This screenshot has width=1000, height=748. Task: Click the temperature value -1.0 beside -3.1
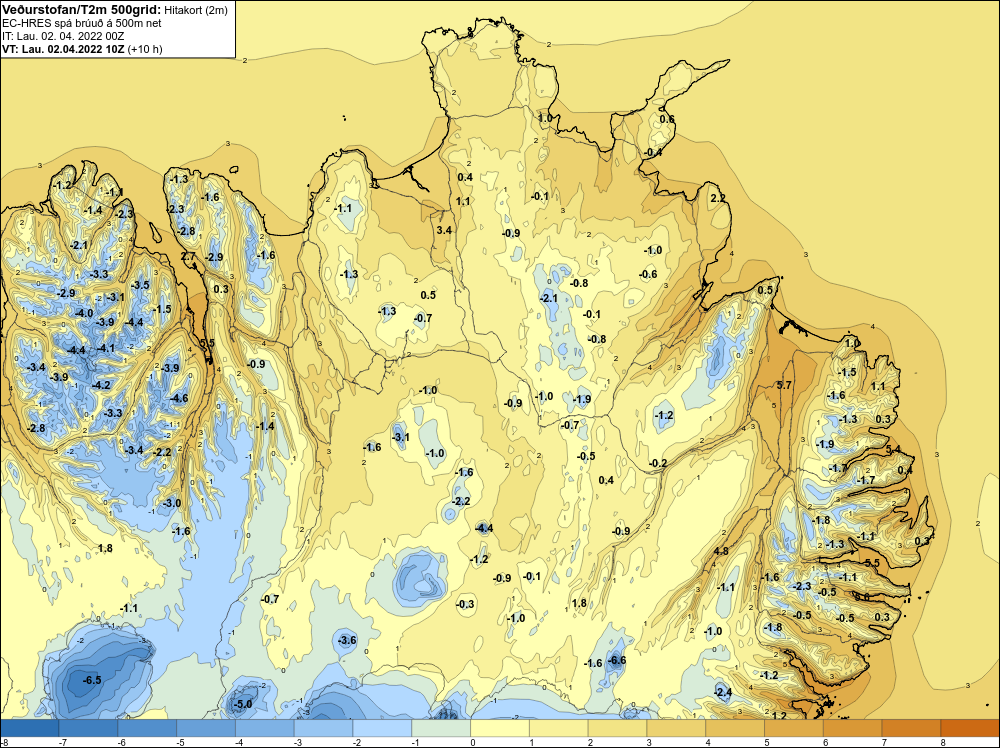coord(434,453)
